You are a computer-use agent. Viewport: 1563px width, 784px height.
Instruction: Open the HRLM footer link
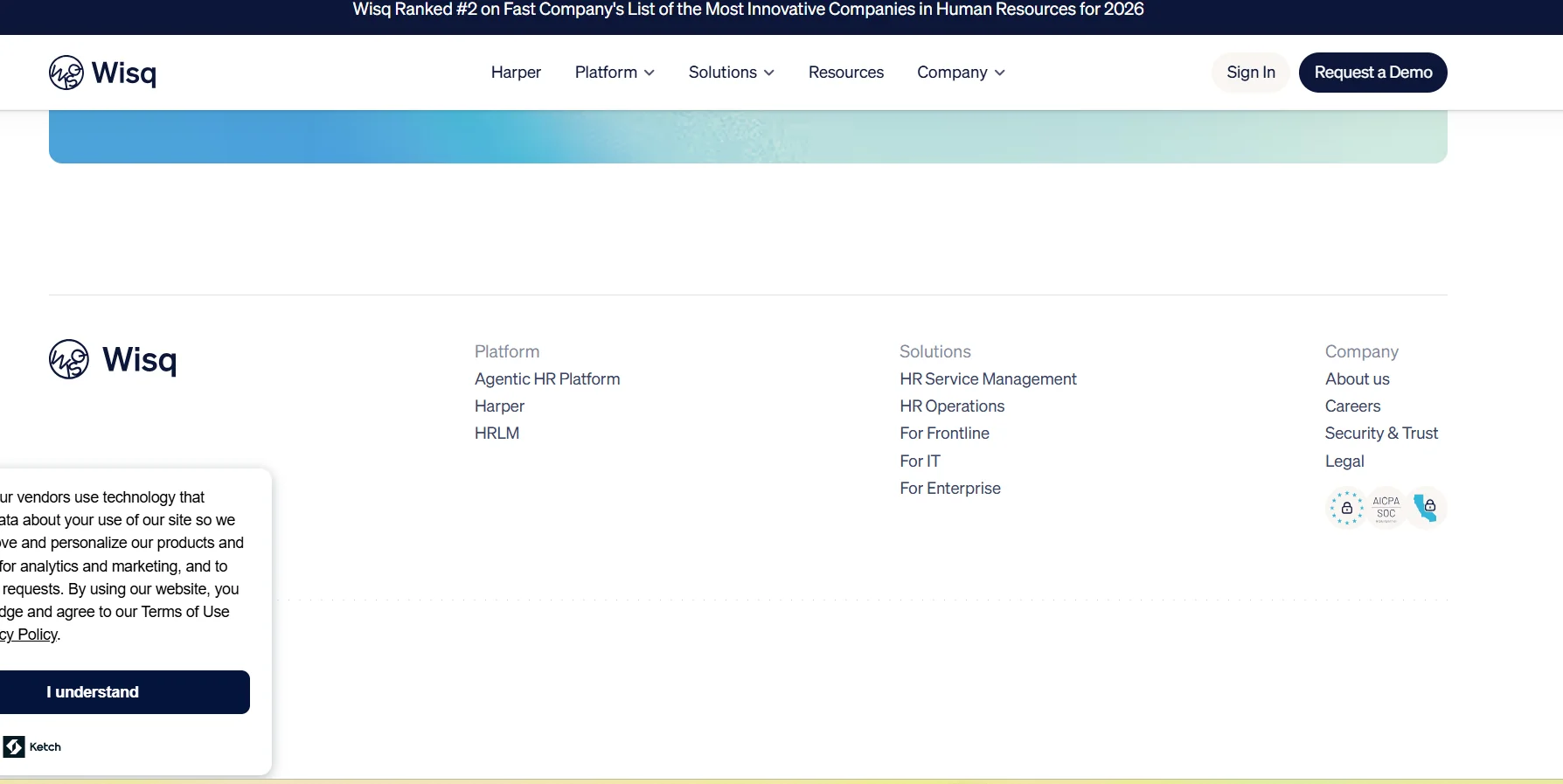click(497, 434)
